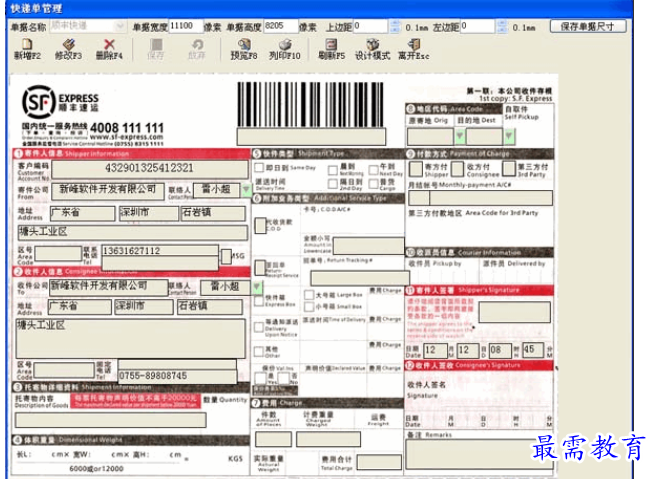Image resolution: width=654 pixels, height=479 pixels.
Task: Click the shipper city field 深圳市
Action: point(148,213)
